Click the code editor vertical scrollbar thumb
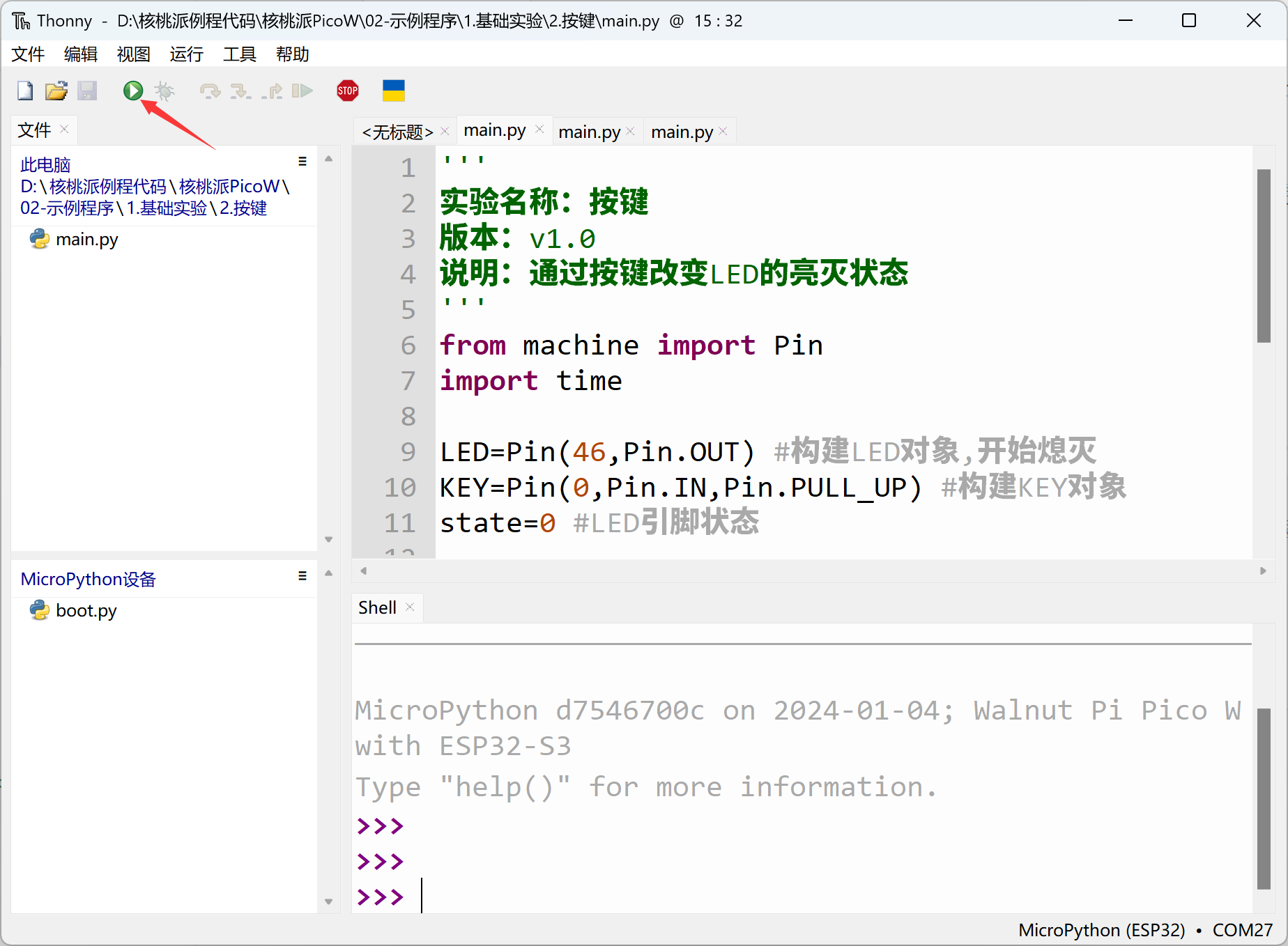Image resolution: width=1288 pixels, height=946 pixels. (x=1263, y=255)
